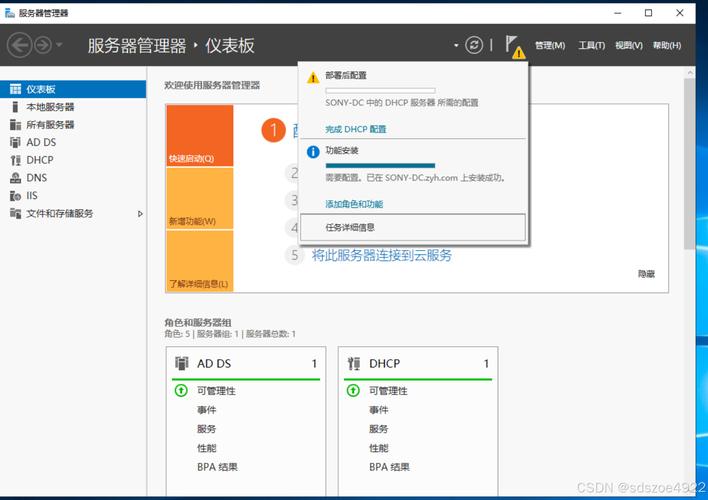Click the yellow warning icon beside 部署后配置
This screenshot has width=708, height=500.
(313, 78)
